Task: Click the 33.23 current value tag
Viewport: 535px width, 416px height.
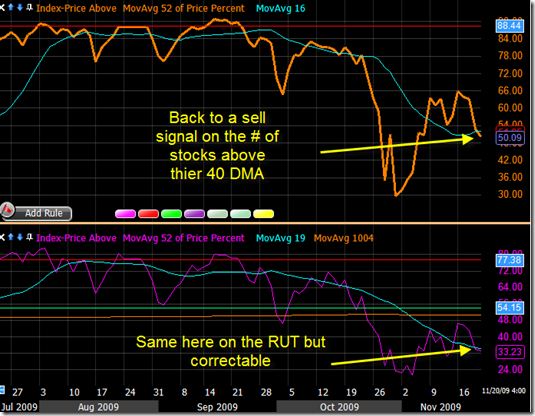Action: click(x=509, y=352)
